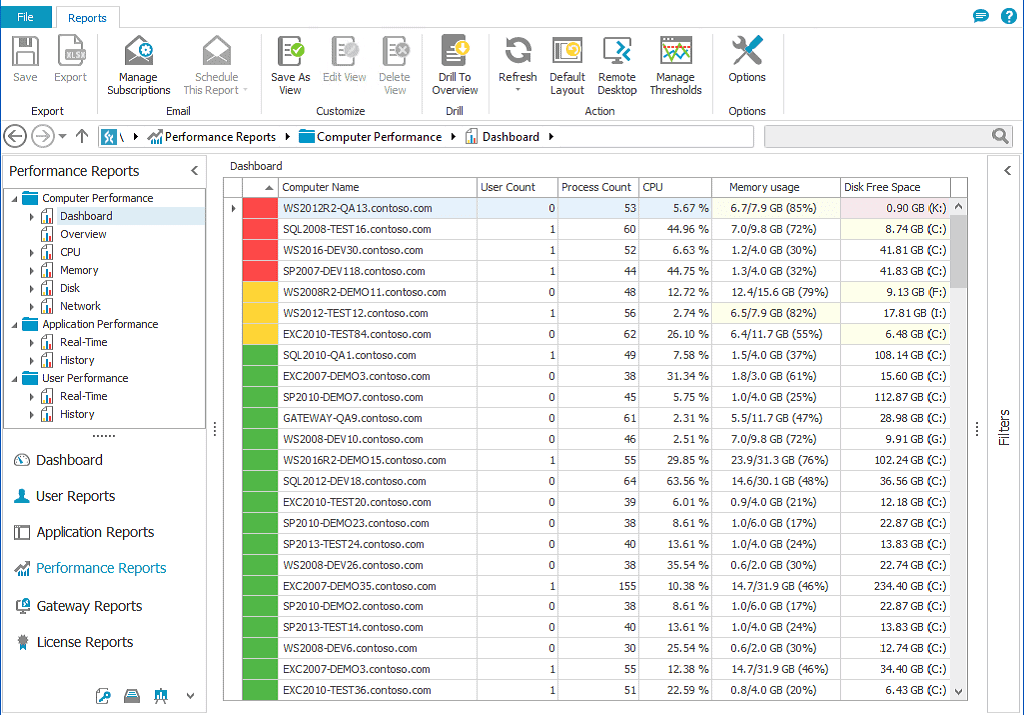This screenshot has height=715, width=1024.
Task: Collapse the Performance Reports panel
Action: click(x=195, y=170)
